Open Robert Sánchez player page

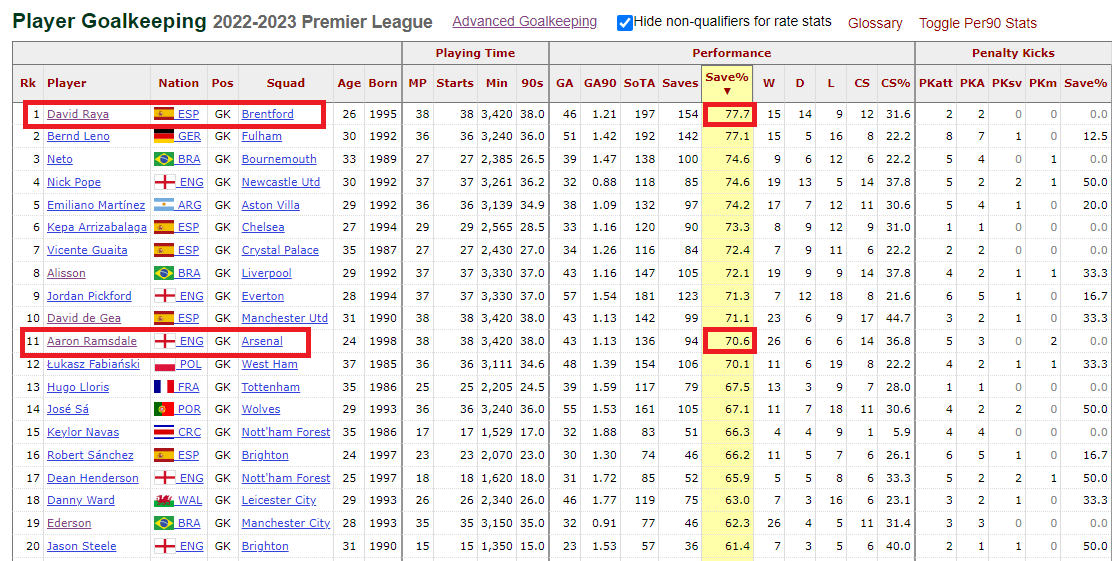(x=90, y=455)
